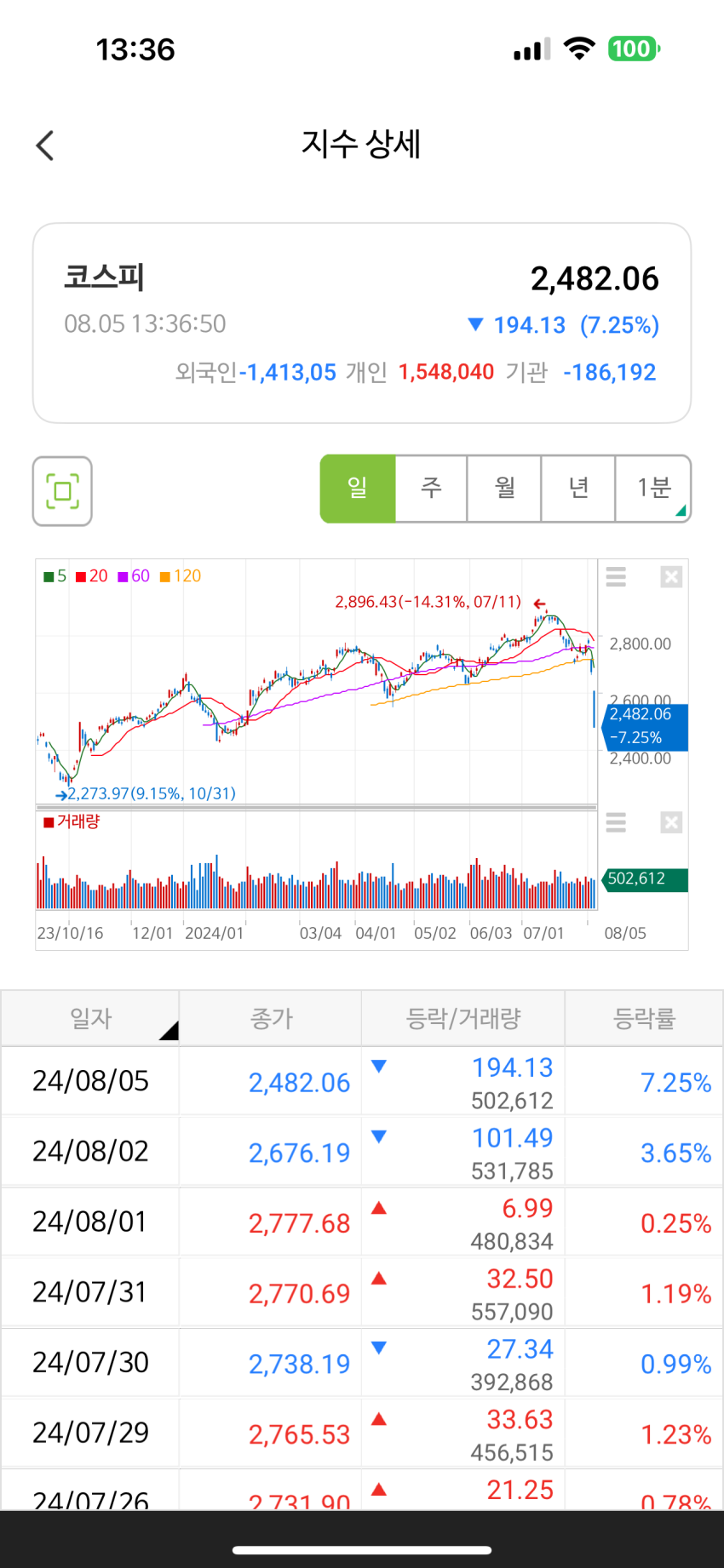
Task: Click the chart low label 2,273.97
Action: tap(152, 793)
